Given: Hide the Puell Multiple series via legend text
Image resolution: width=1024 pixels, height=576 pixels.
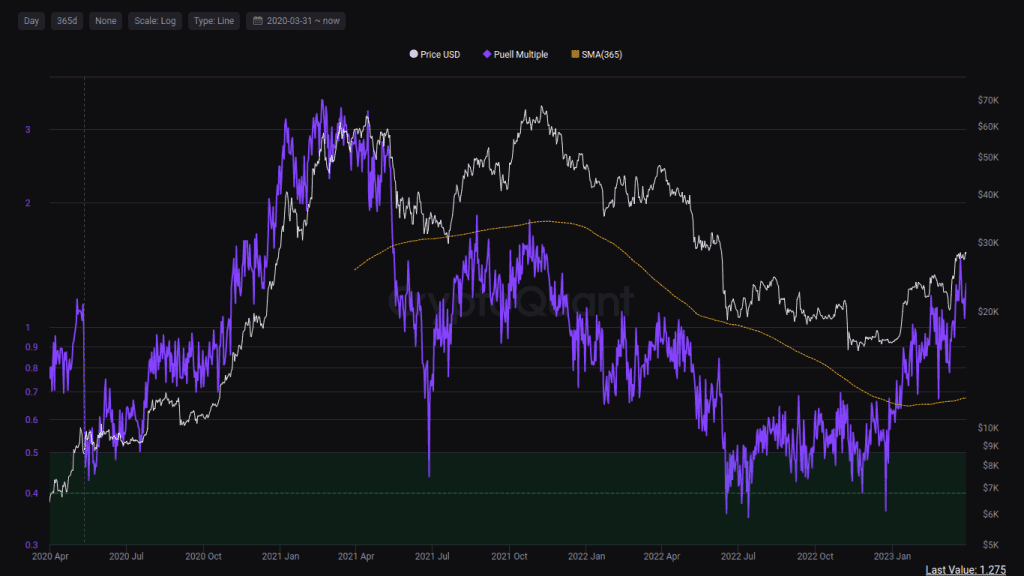Looking at the screenshot, I should (x=520, y=54).
